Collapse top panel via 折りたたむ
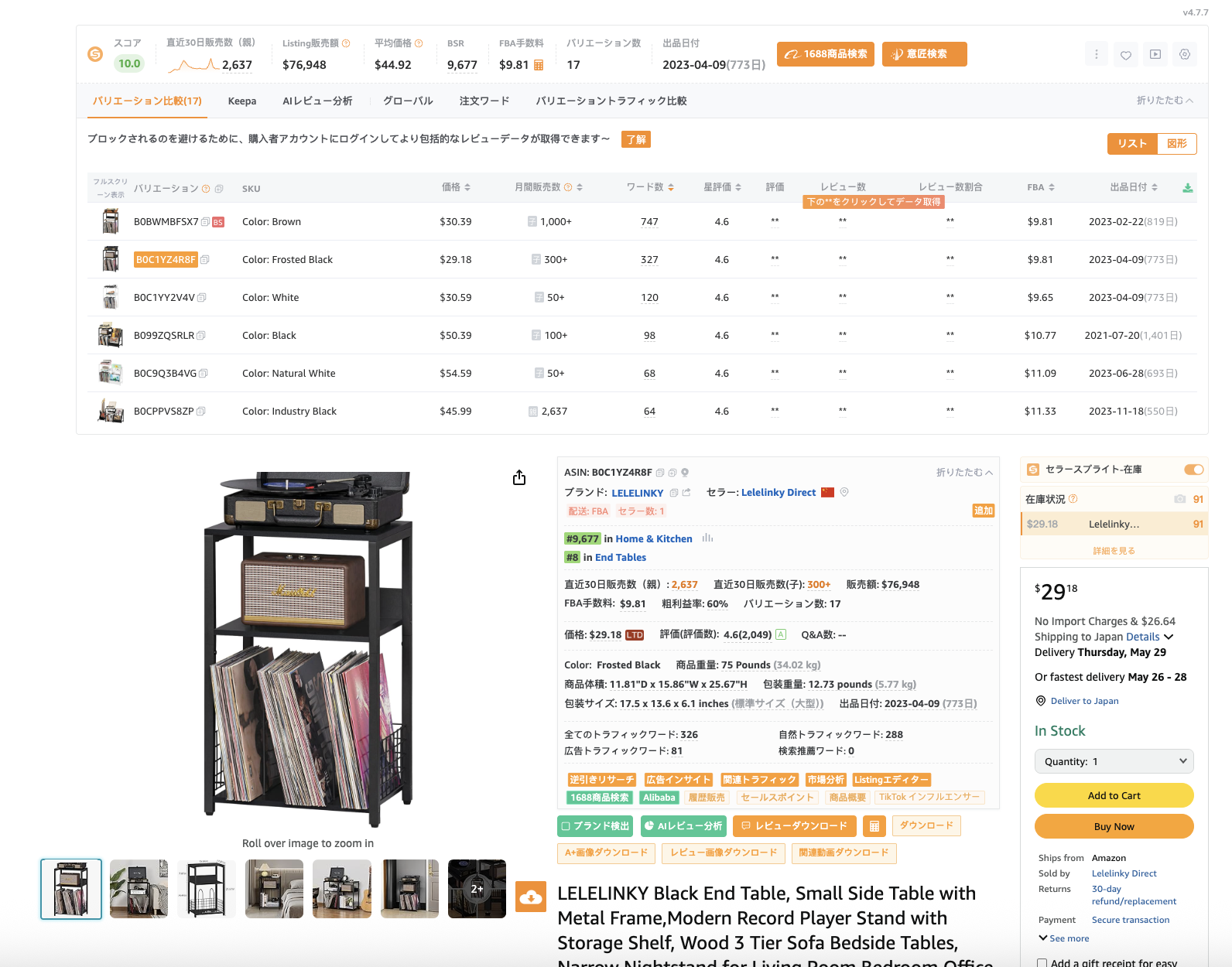1232x967 pixels. [1165, 101]
